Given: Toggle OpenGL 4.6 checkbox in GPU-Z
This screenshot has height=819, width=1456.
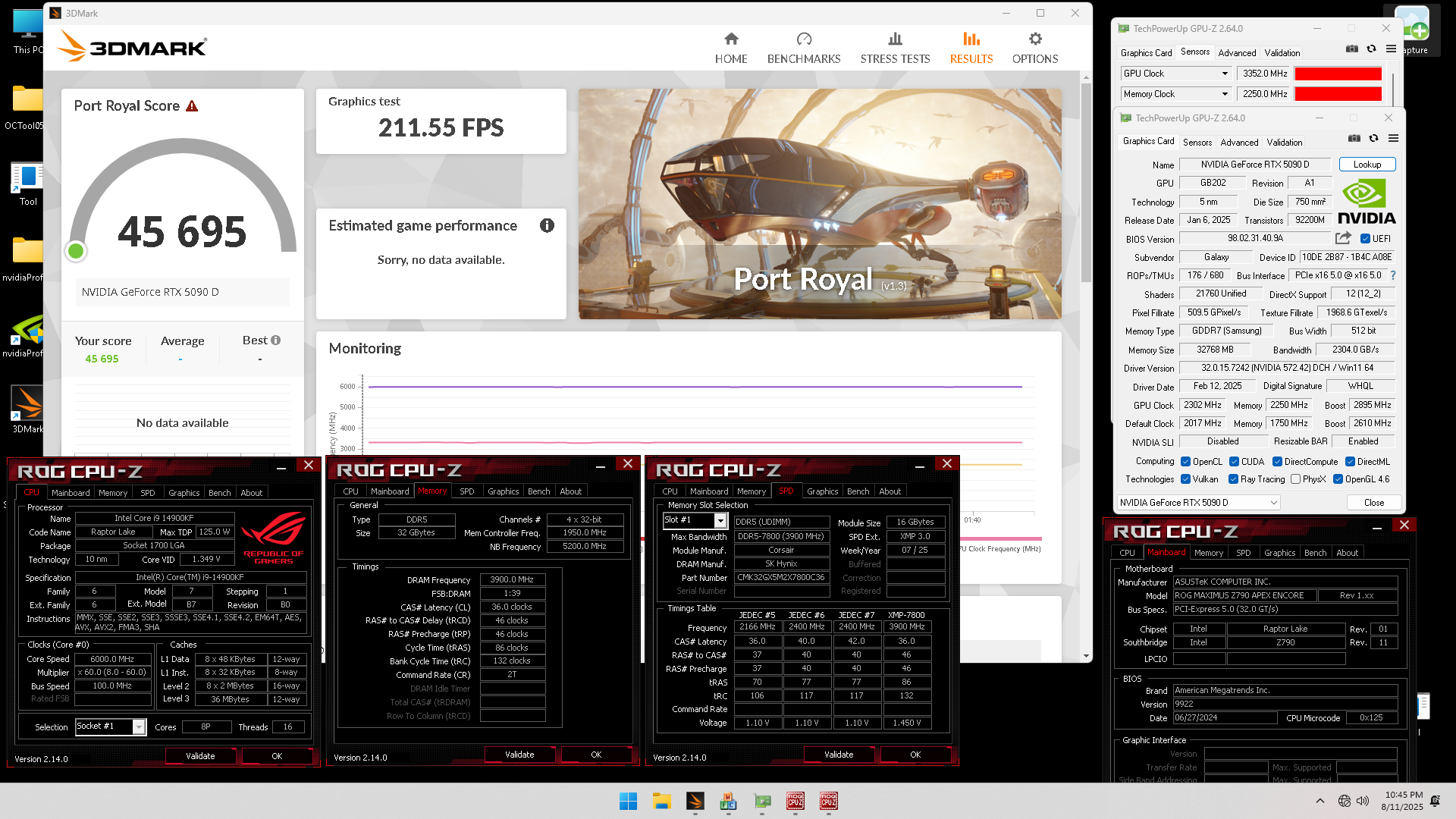Looking at the screenshot, I should click(x=1338, y=479).
